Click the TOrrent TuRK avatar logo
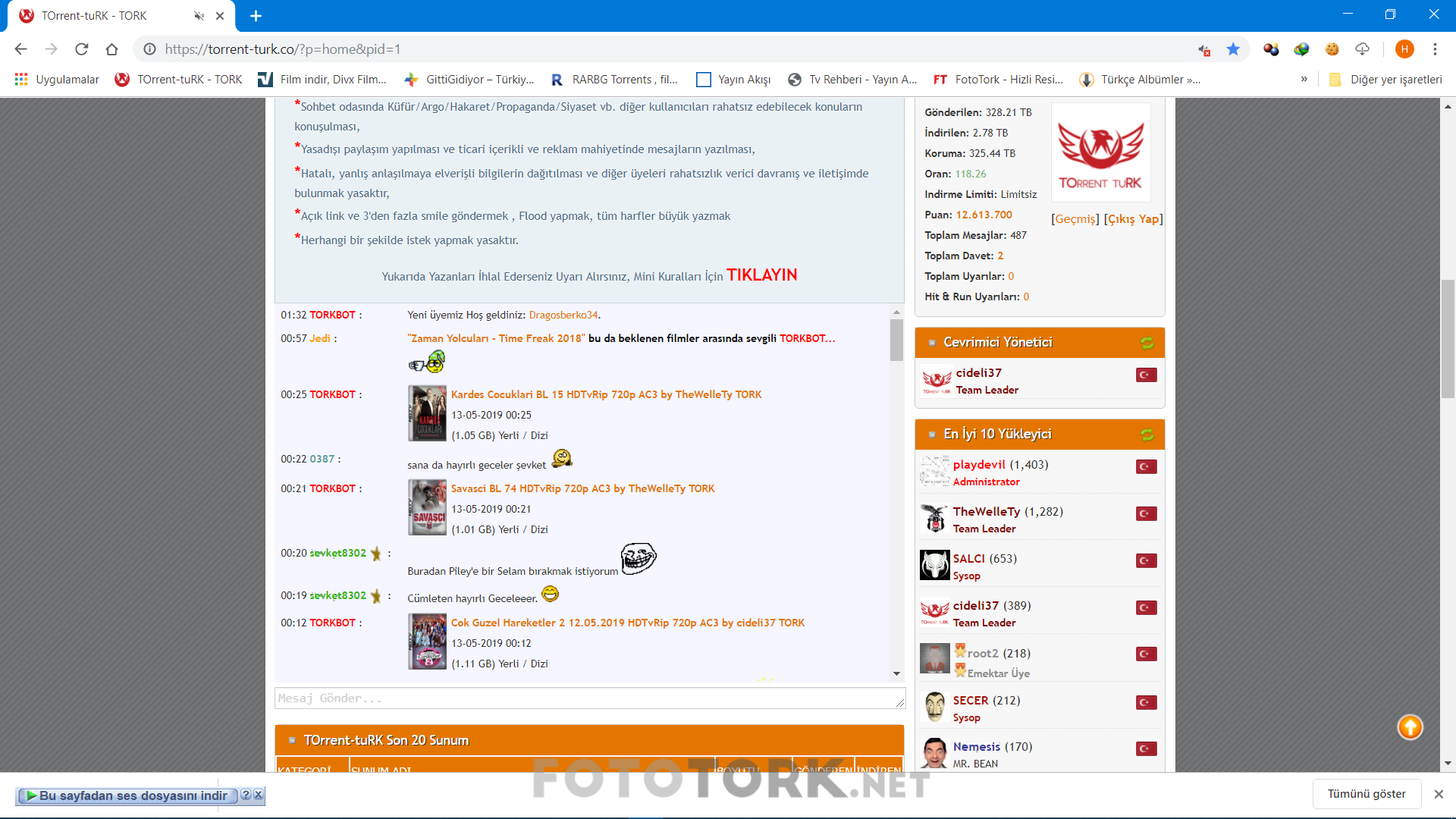Screen dimensions: 1456x819 [1100, 152]
